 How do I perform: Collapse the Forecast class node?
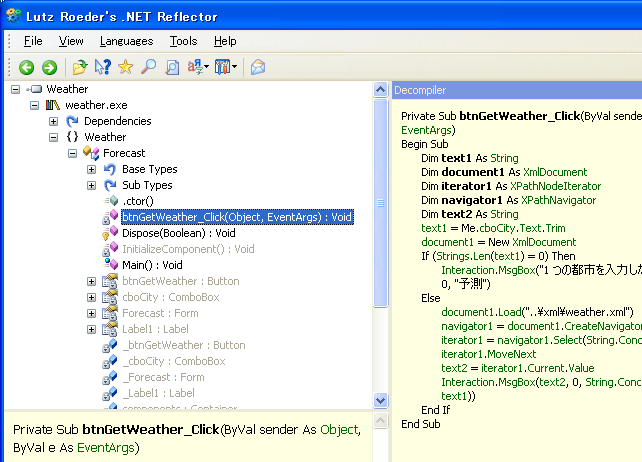(x=72, y=153)
